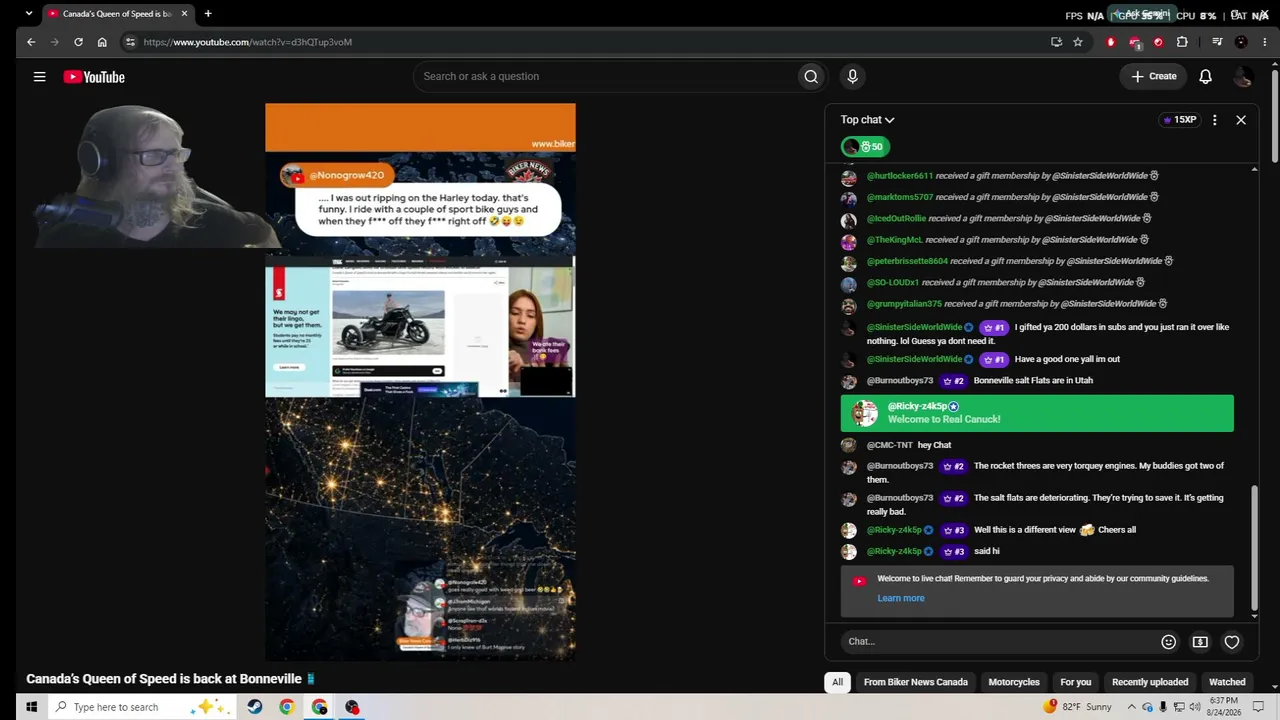Open @peterbrissette8604 chat username
Viewport: 1280px width, 720px height.
[907, 261]
